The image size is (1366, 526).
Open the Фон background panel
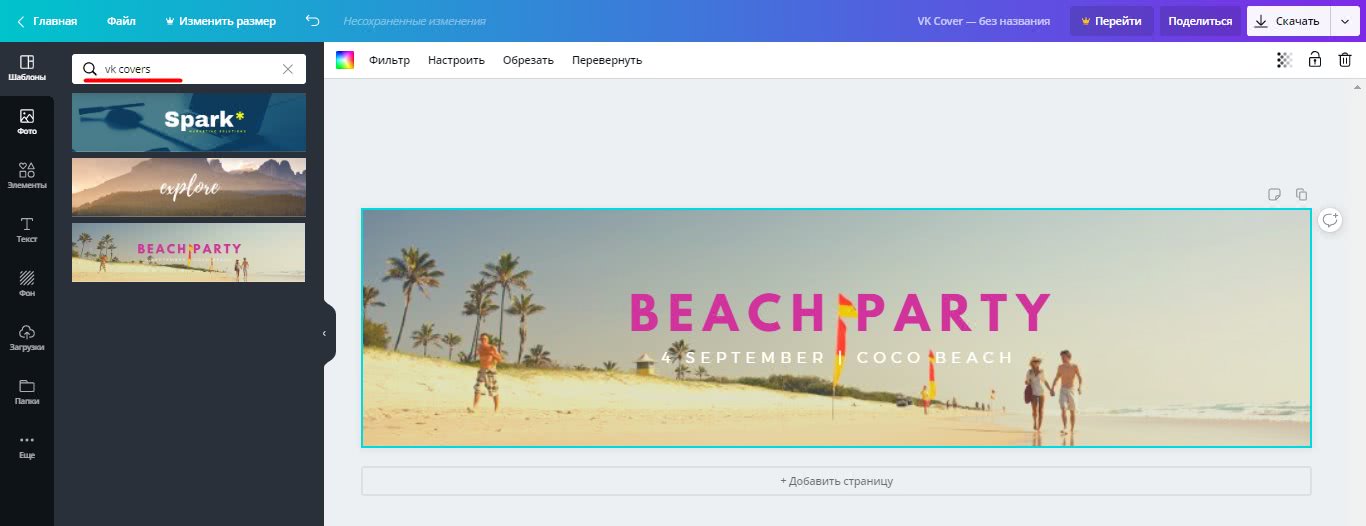click(x=27, y=284)
